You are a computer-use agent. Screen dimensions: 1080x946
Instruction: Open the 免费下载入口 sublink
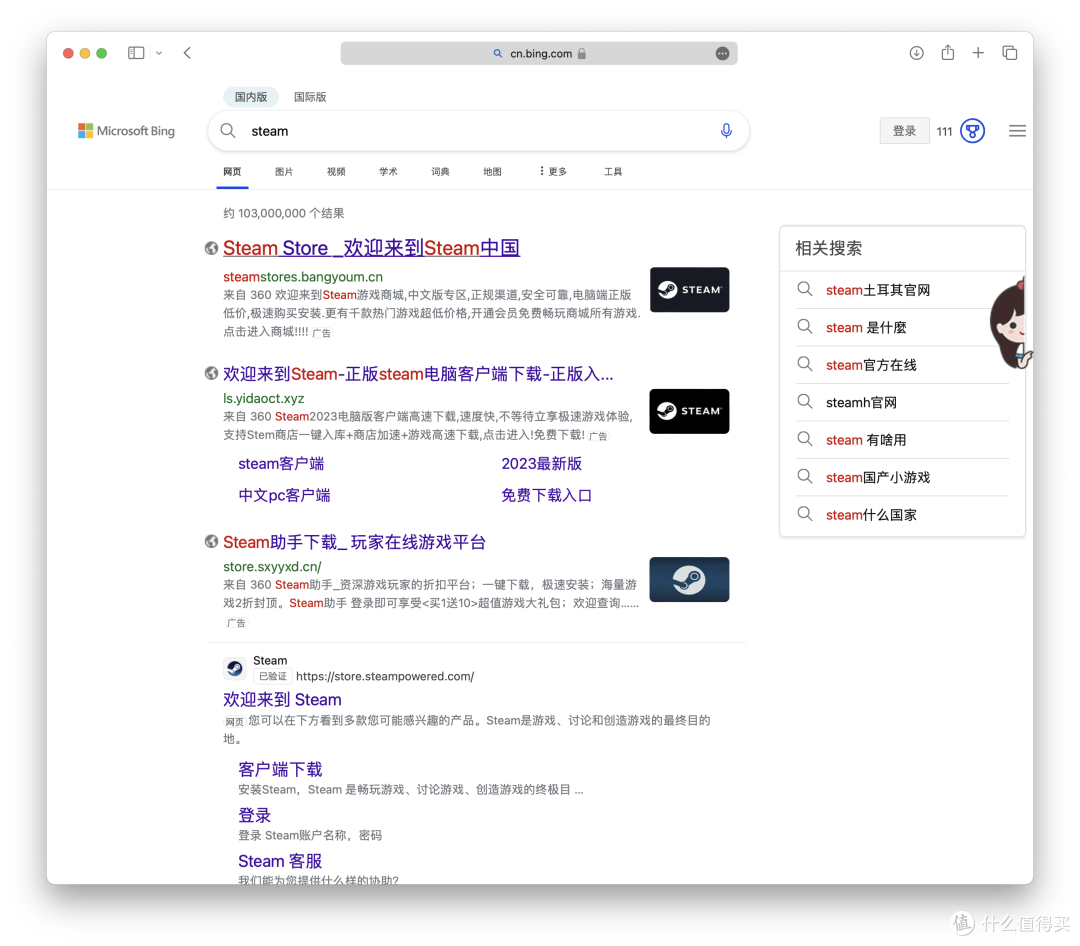pos(547,495)
